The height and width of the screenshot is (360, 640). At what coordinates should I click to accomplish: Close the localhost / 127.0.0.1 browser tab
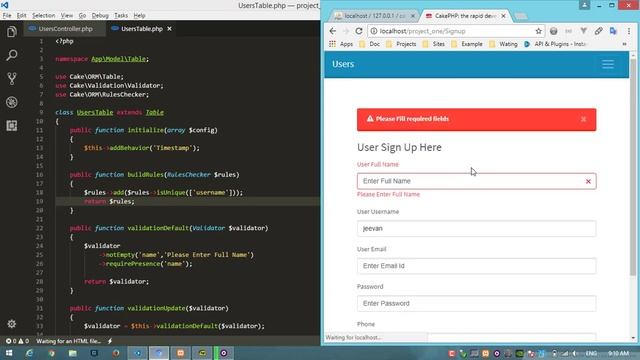click(x=413, y=16)
